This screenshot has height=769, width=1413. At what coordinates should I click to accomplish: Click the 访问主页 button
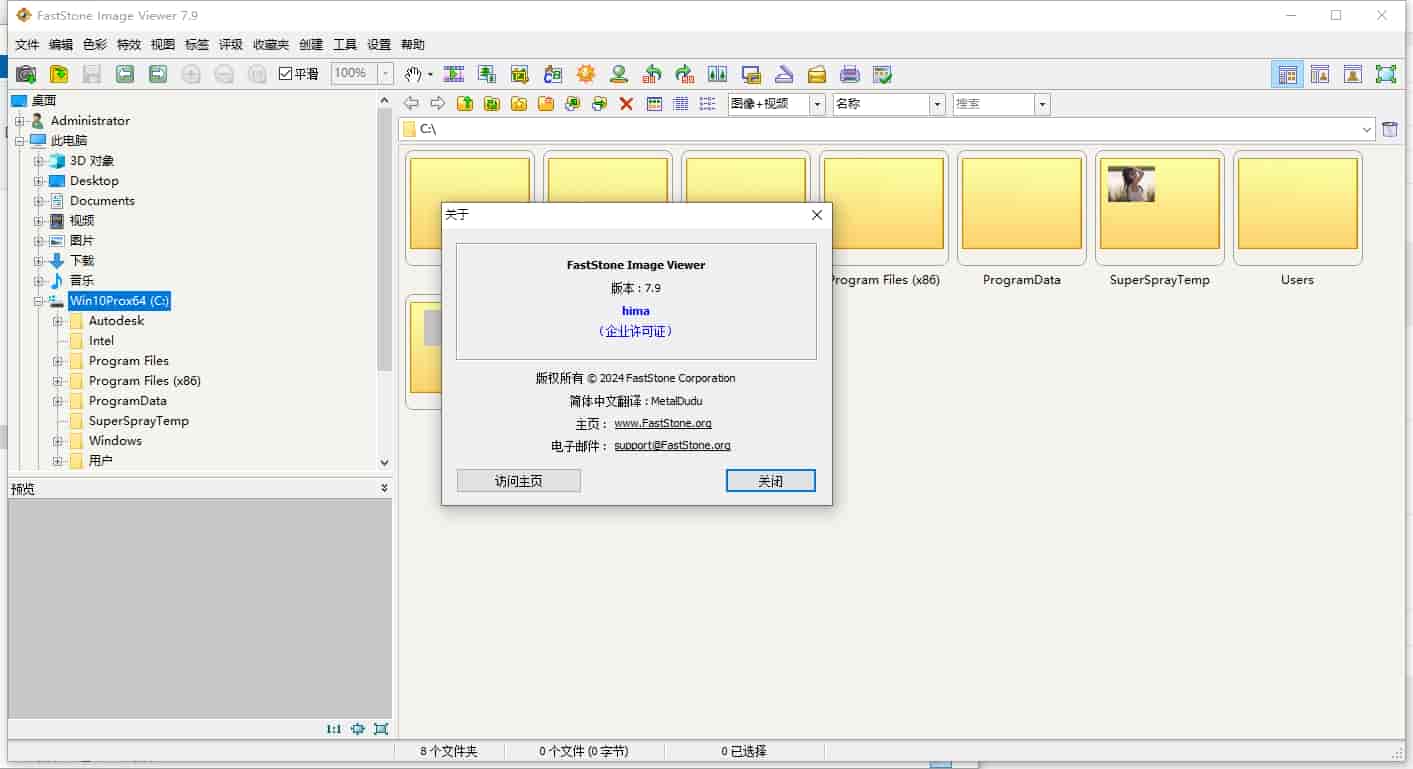(x=518, y=481)
